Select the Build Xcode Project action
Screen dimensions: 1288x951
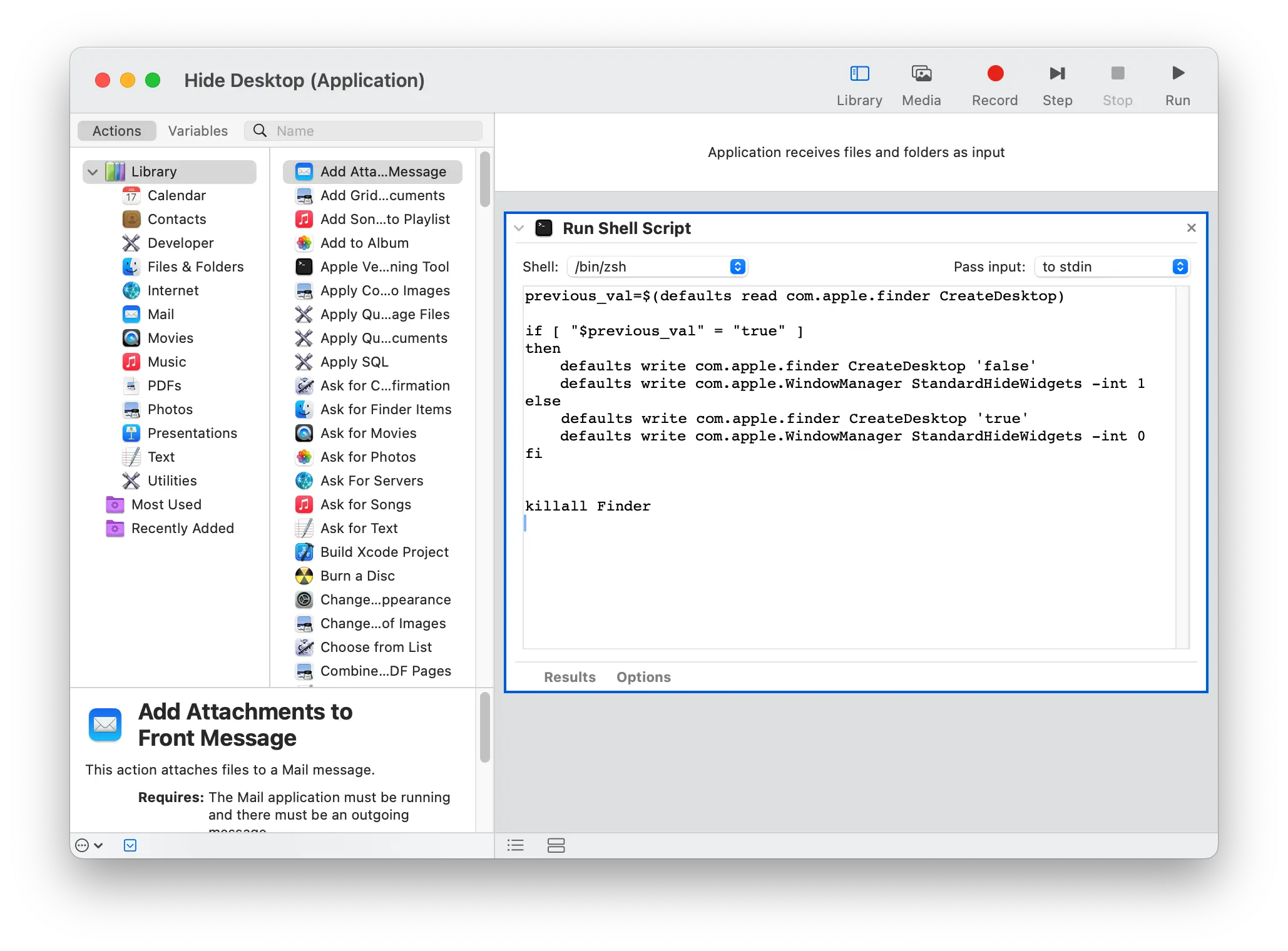point(384,552)
